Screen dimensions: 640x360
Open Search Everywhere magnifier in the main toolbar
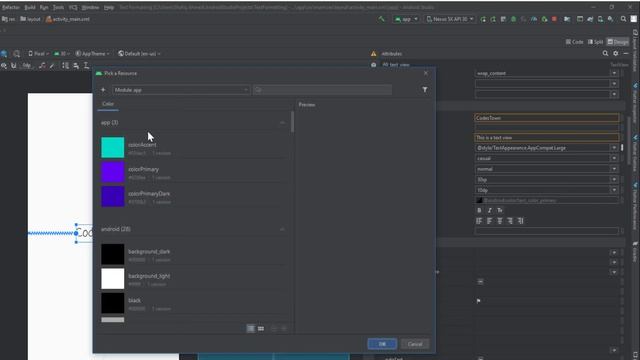623,19
